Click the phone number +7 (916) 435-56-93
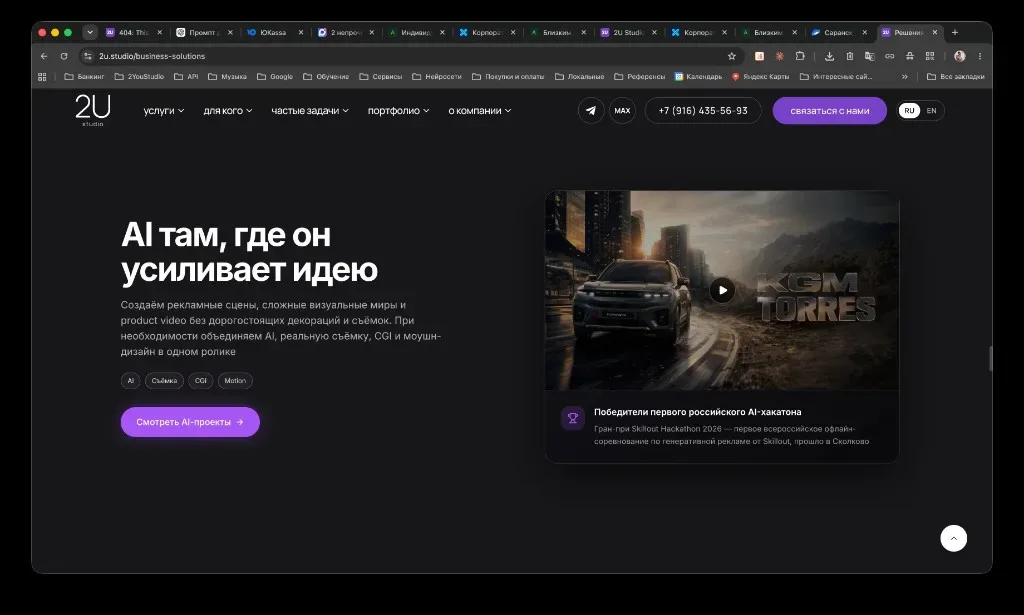The width and height of the screenshot is (1024, 615). [703, 111]
